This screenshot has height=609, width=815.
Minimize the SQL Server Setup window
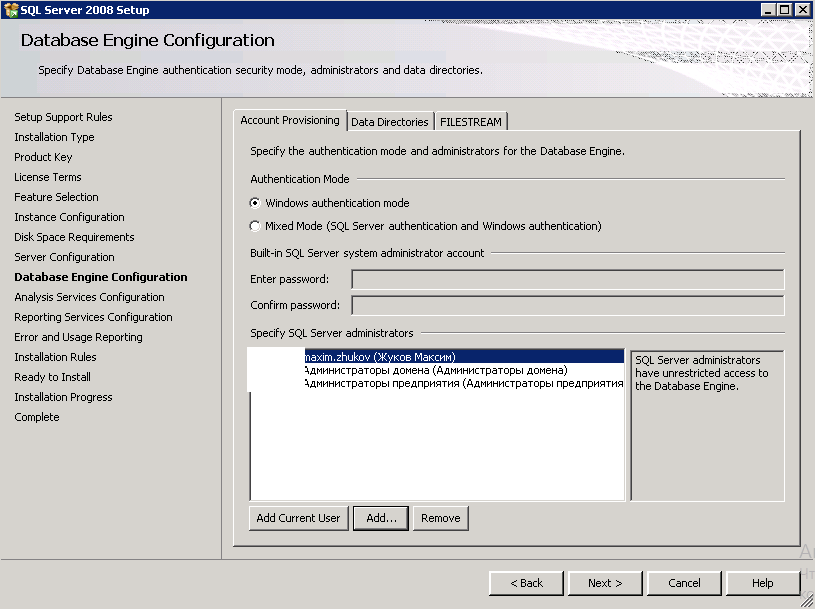click(768, 10)
